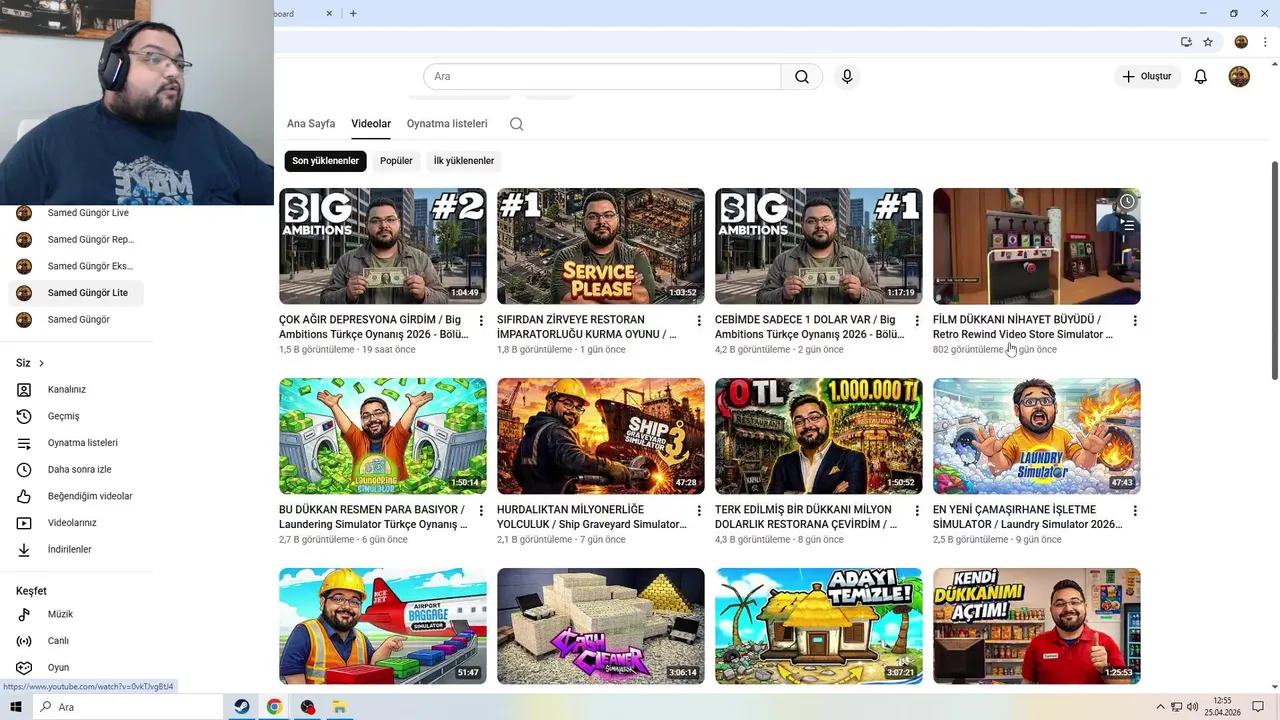Open system tray volume icon

[x=1192, y=707]
